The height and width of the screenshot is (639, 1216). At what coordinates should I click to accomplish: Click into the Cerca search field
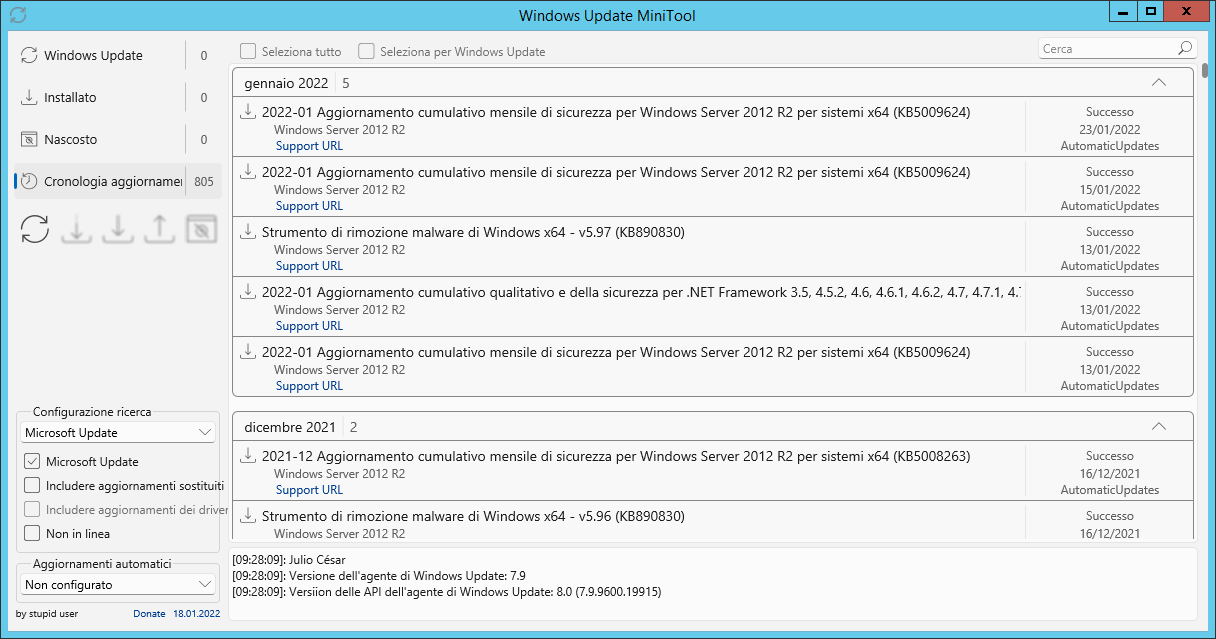coord(1106,48)
